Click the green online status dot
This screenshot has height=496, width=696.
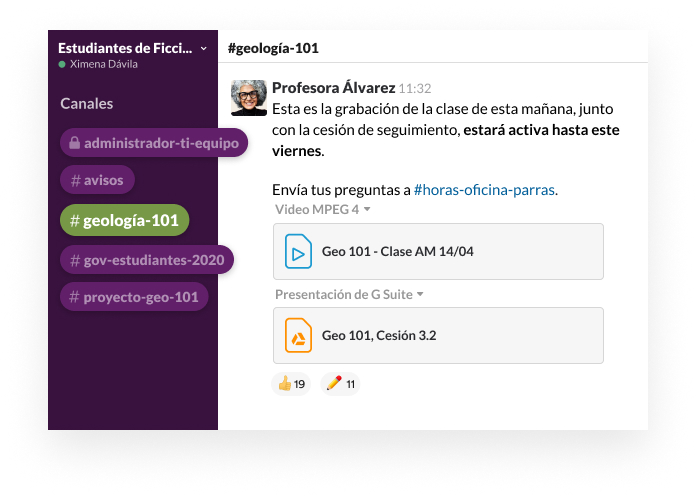(x=62, y=64)
